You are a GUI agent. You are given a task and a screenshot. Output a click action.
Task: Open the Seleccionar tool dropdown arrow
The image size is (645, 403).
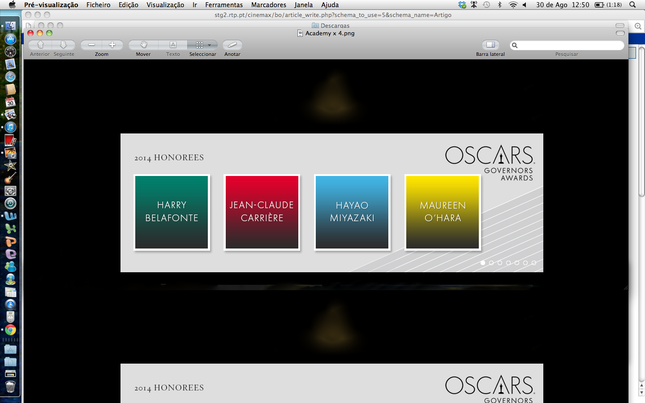[x=210, y=45]
